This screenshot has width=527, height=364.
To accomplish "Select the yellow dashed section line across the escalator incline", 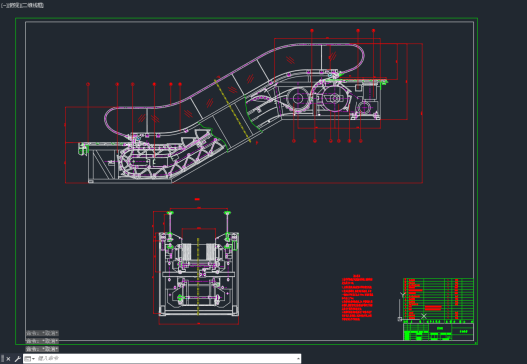I will pos(232,111).
